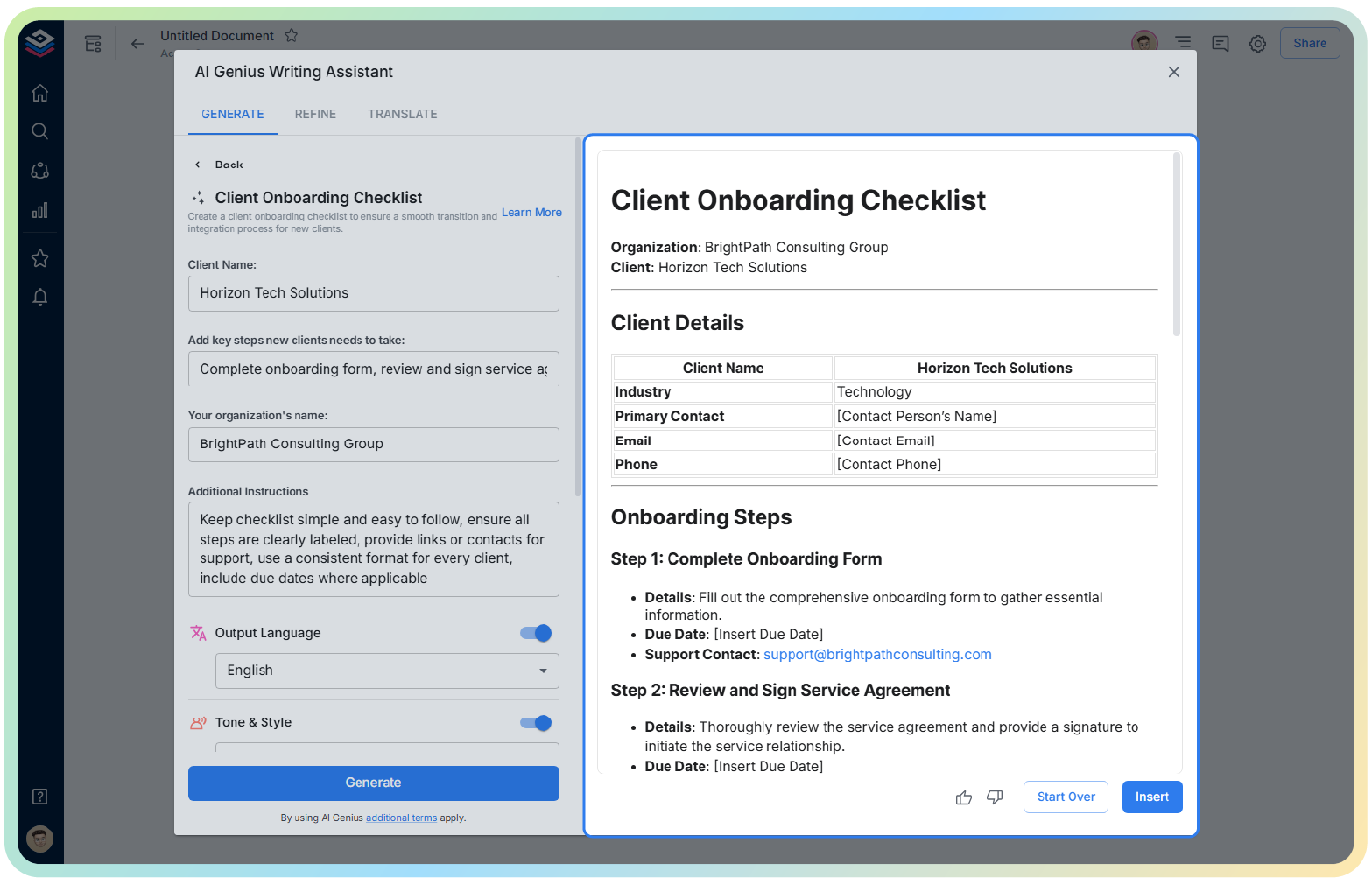Switch to the Refine tab

pyautogui.click(x=315, y=114)
